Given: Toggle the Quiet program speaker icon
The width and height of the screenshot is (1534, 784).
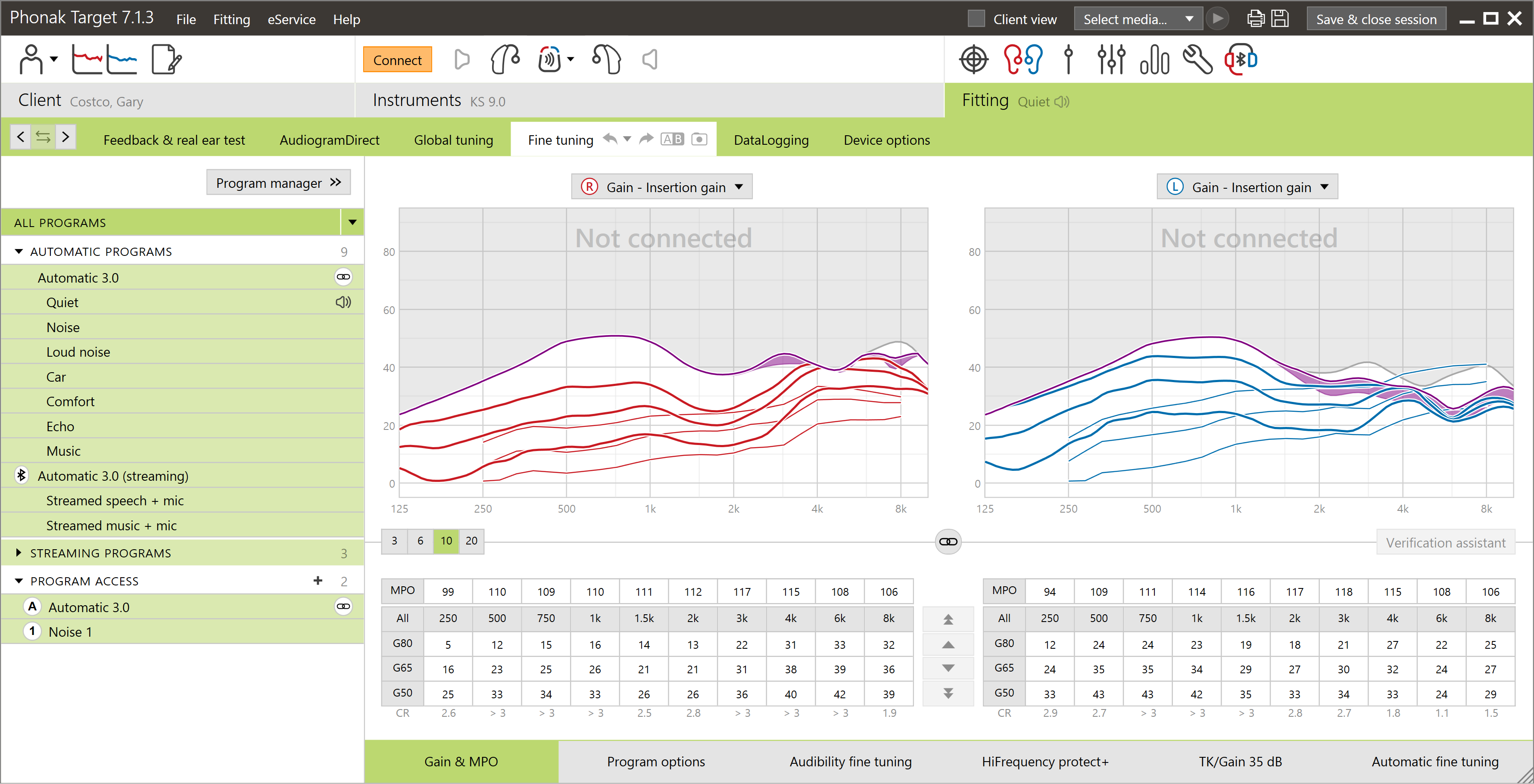Looking at the screenshot, I should [x=343, y=302].
